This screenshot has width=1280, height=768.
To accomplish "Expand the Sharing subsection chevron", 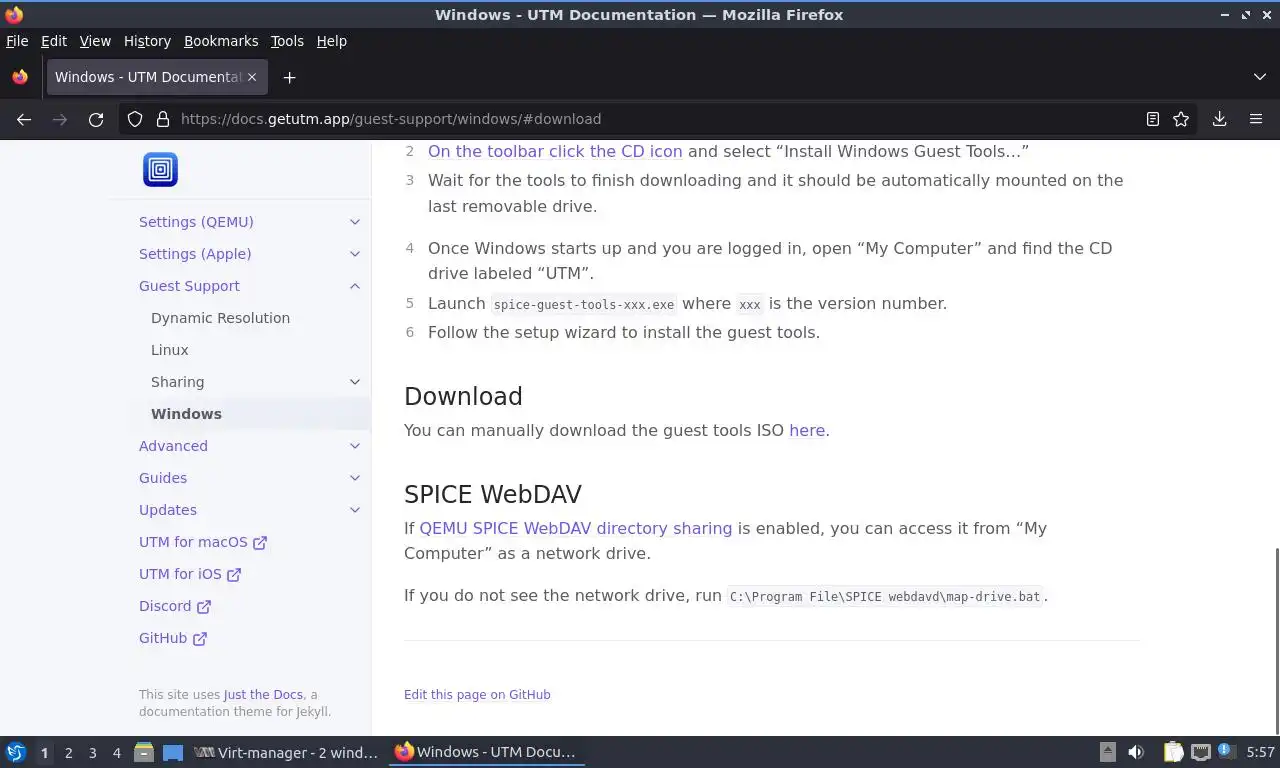I will tap(354, 382).
